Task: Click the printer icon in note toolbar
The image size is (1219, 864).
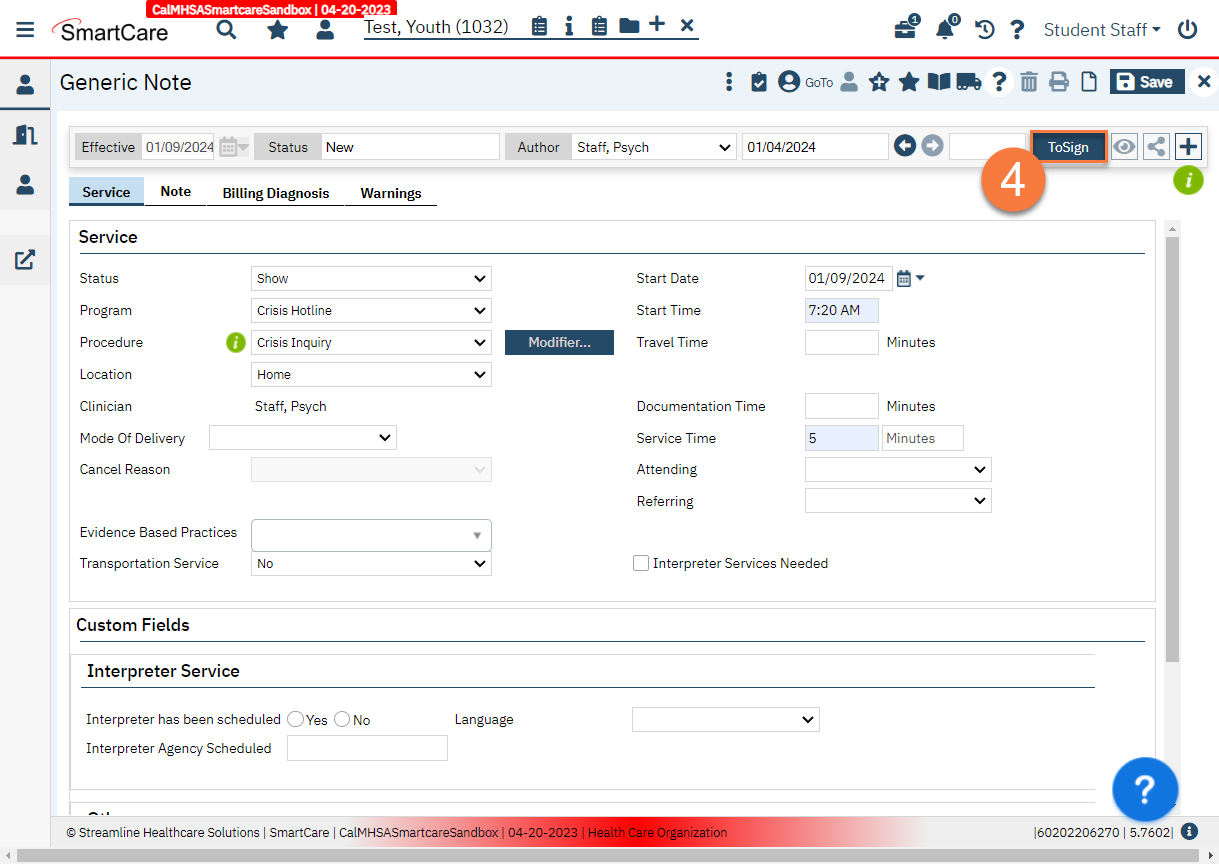Action: pyautogui.click(x=1059, y=82)
